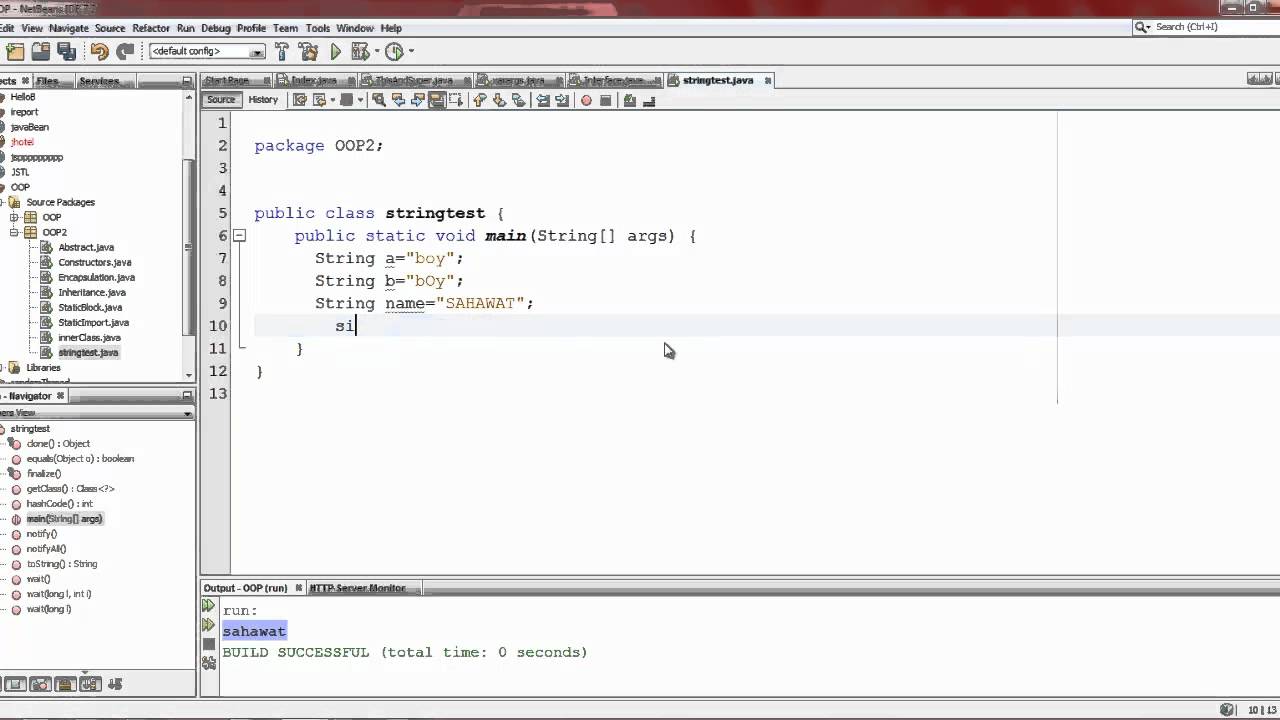Click the Clean and Build icon

click(308, 51)
